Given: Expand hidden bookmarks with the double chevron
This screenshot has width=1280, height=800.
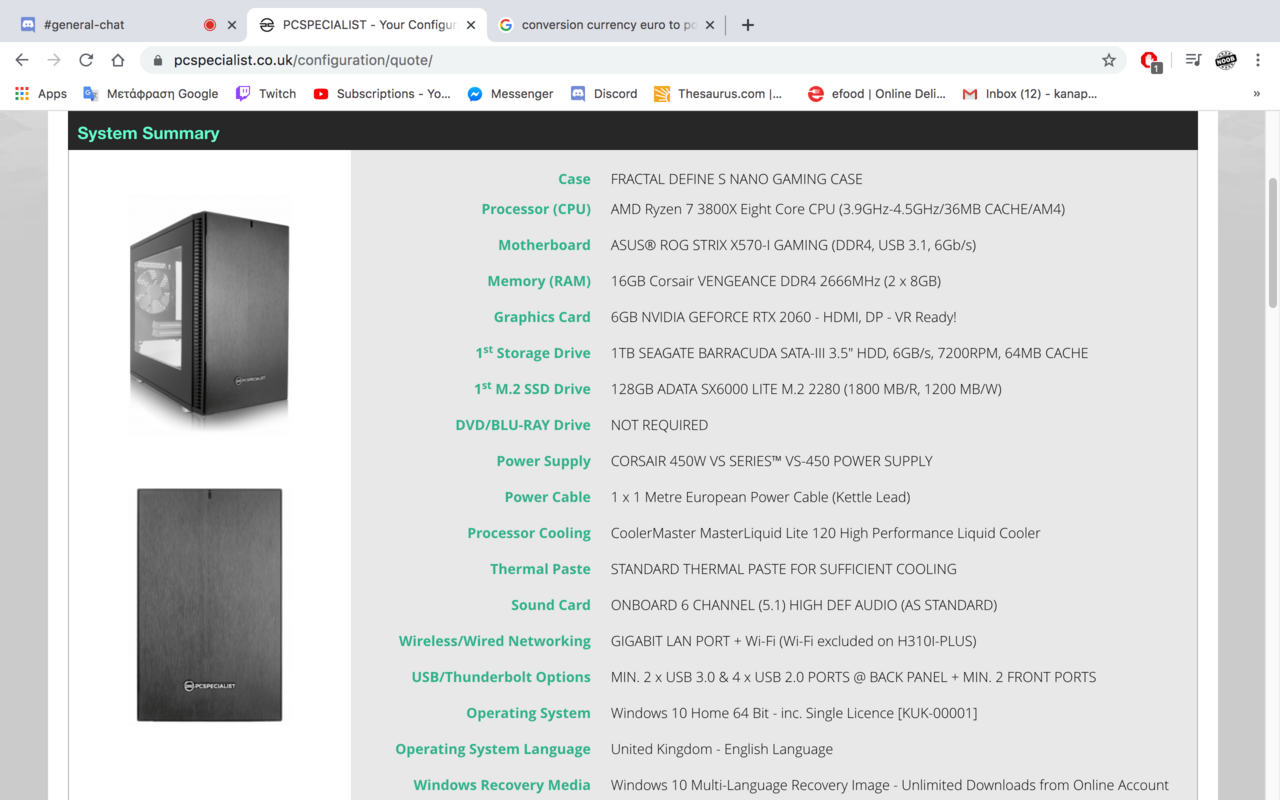Looking at the screenshot, I should [1257, 93].
